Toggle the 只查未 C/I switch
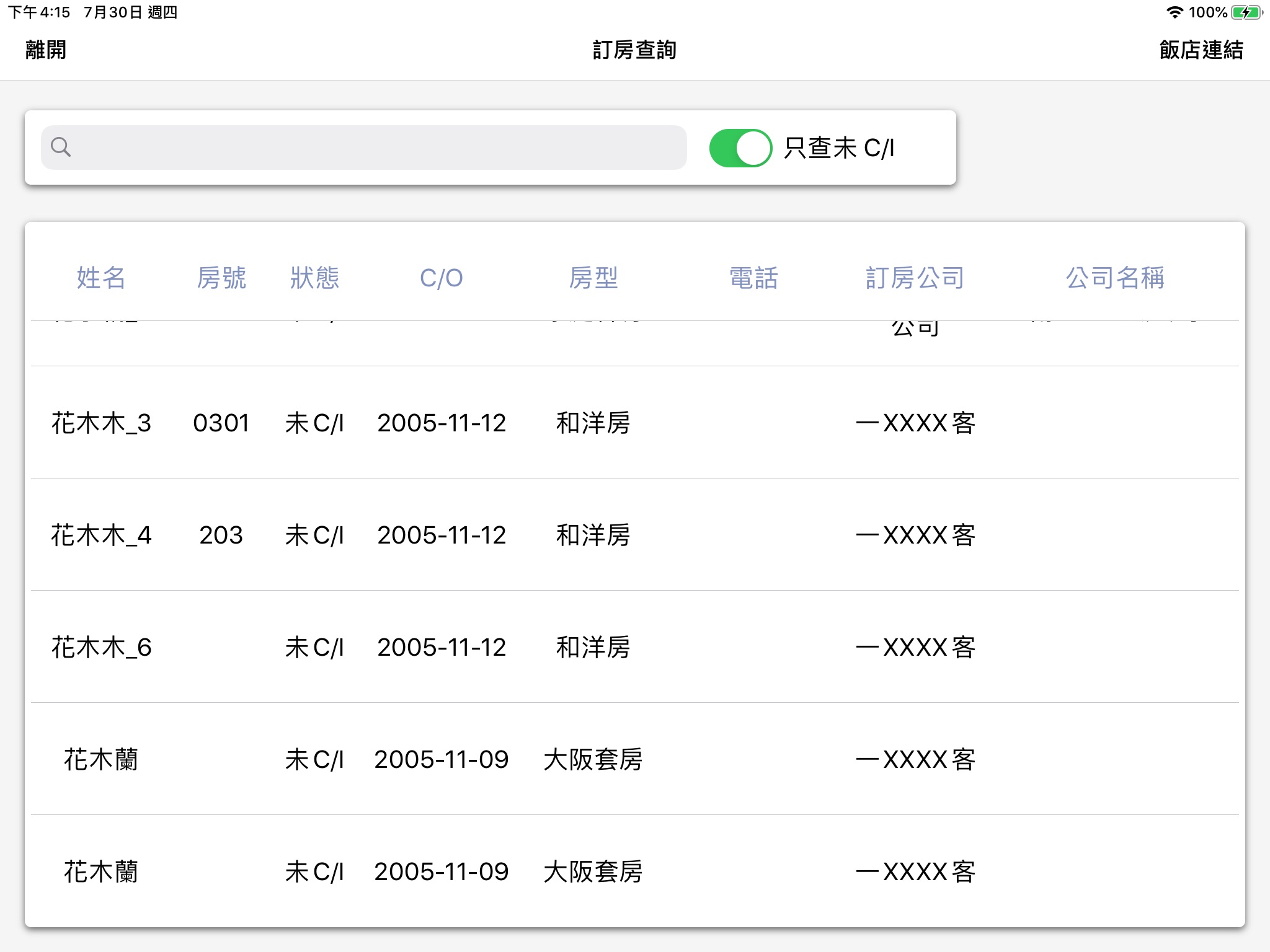This screenshot has height=952, width=1270. point(740,148)
